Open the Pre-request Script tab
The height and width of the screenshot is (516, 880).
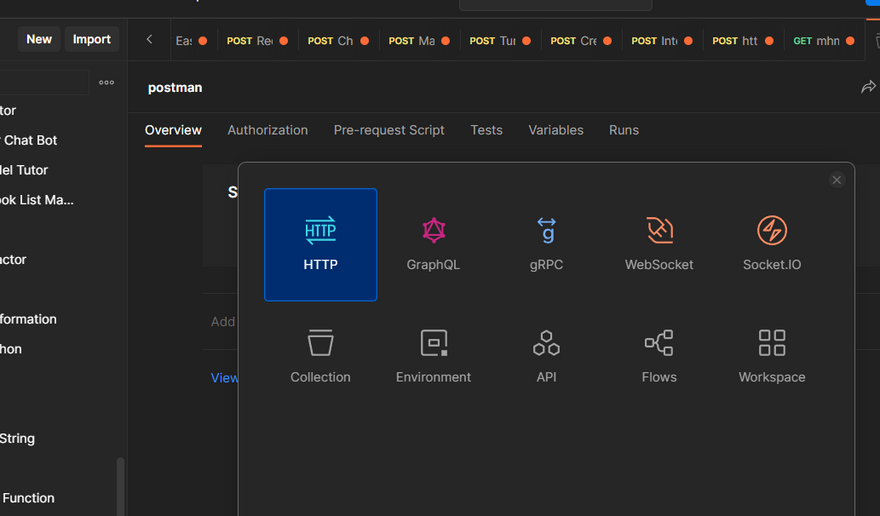[389, 130]
